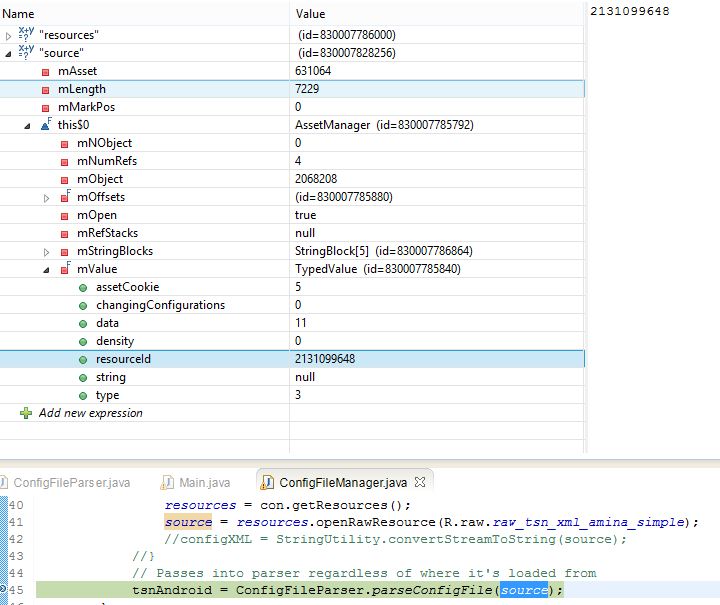720x605 pixels.
Task: Click the final field icon for mValue
Action: 65,268
